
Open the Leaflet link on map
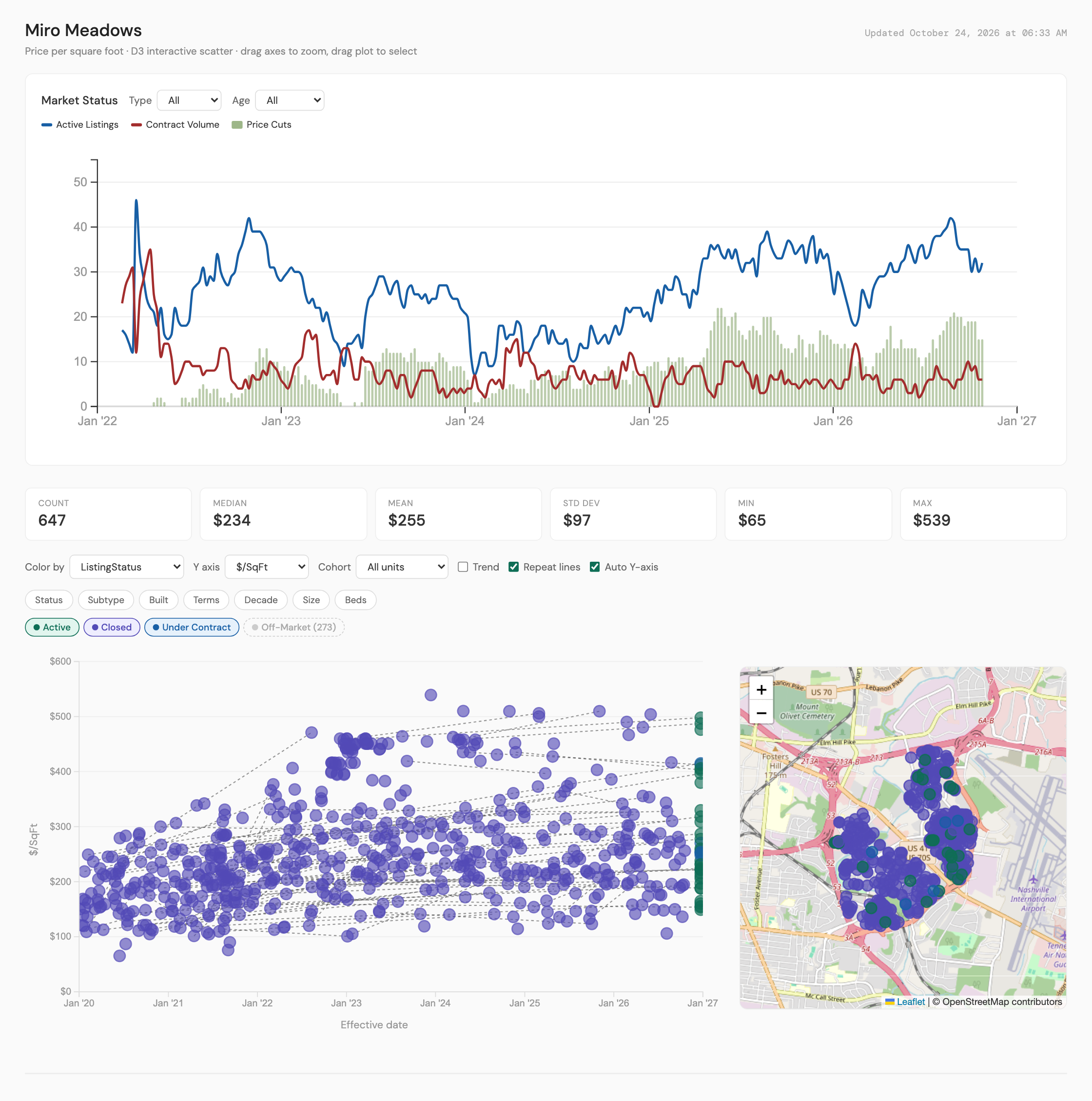tap(910, 1001)
